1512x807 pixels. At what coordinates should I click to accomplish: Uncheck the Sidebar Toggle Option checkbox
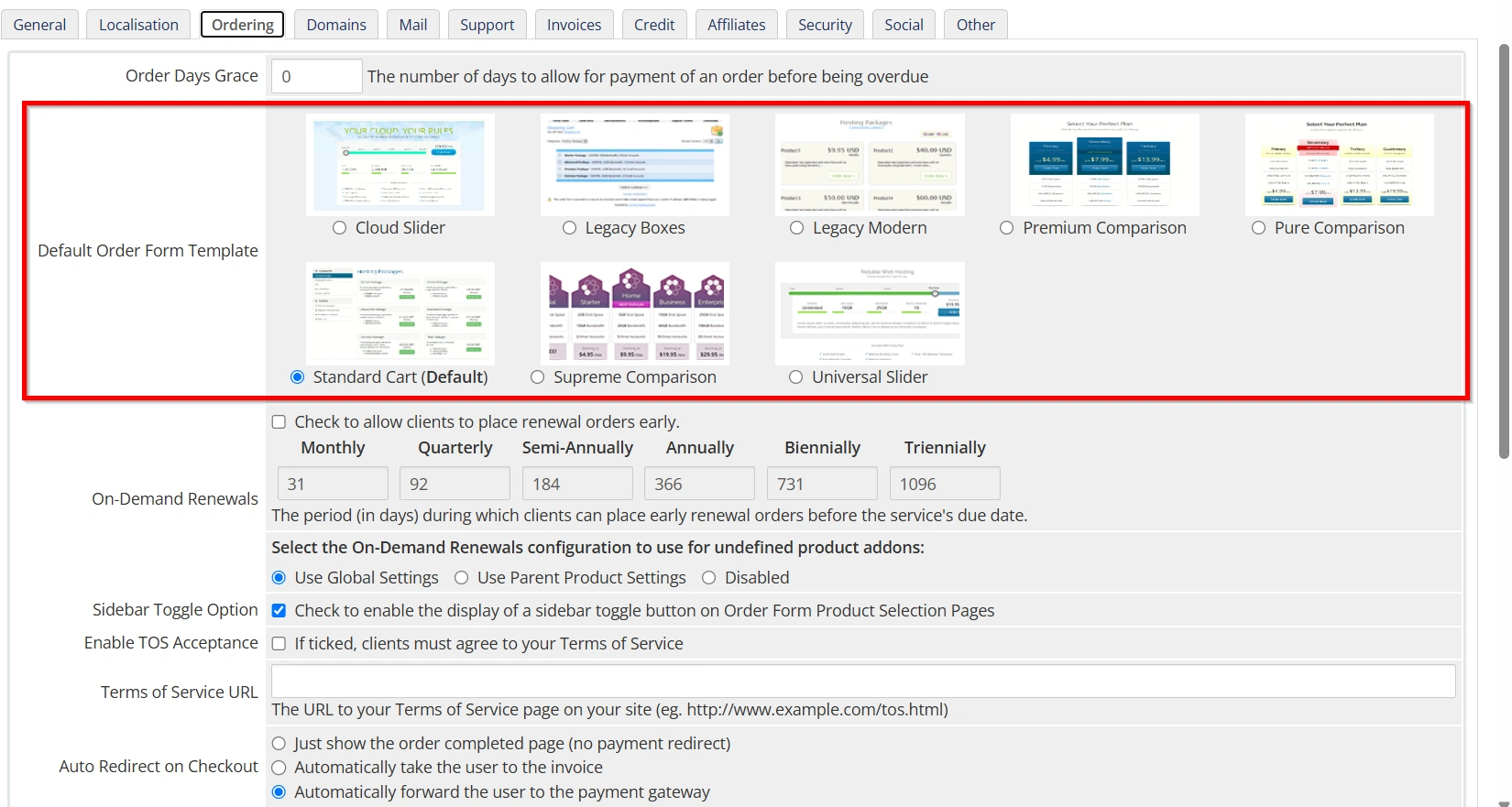(279, 611)
